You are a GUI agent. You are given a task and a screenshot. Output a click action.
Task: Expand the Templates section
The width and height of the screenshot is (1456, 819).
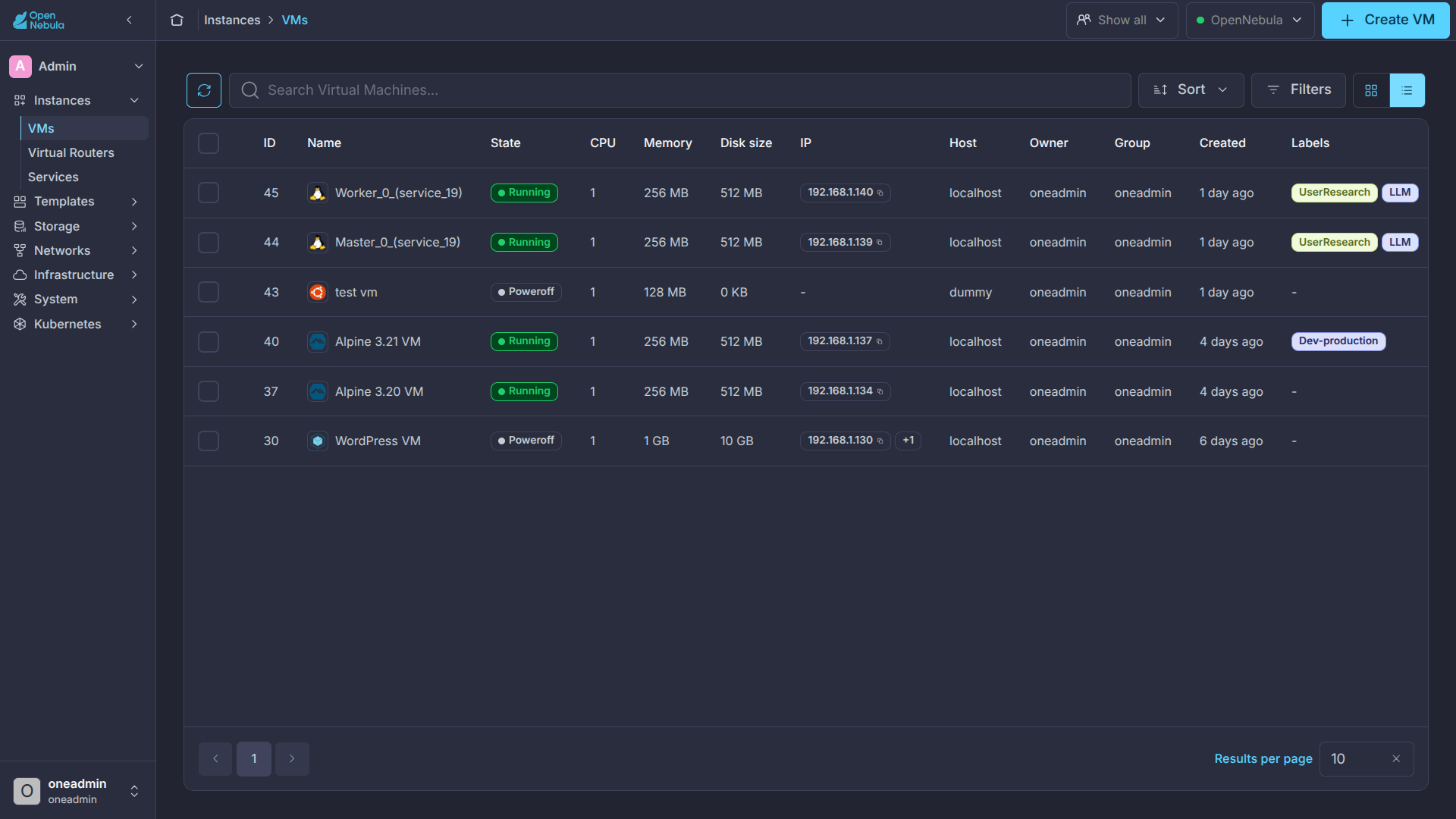click(134, 202)
